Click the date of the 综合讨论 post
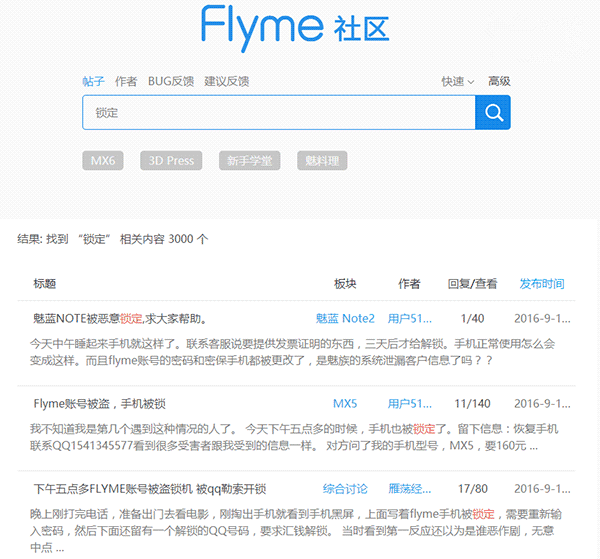The image size is (600, 559). 542,489
